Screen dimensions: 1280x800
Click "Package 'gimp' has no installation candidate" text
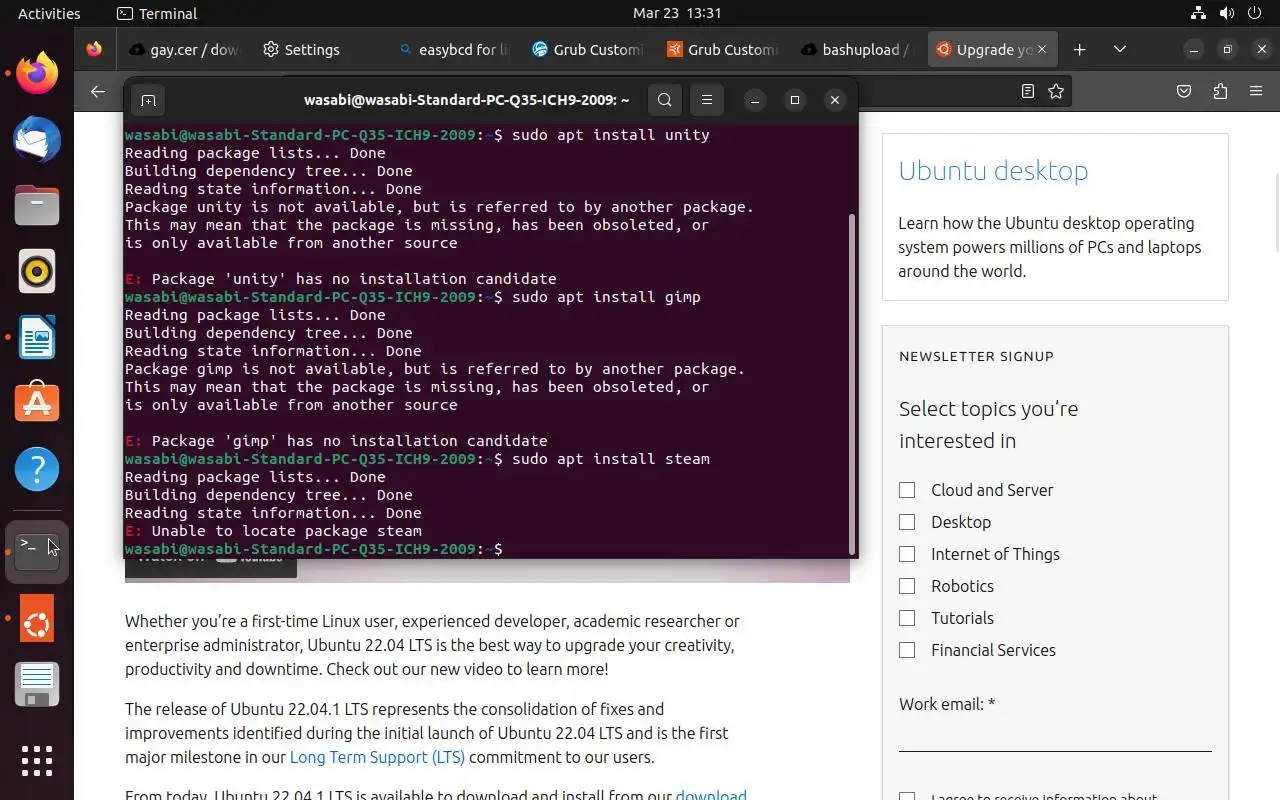coord(349,441)
